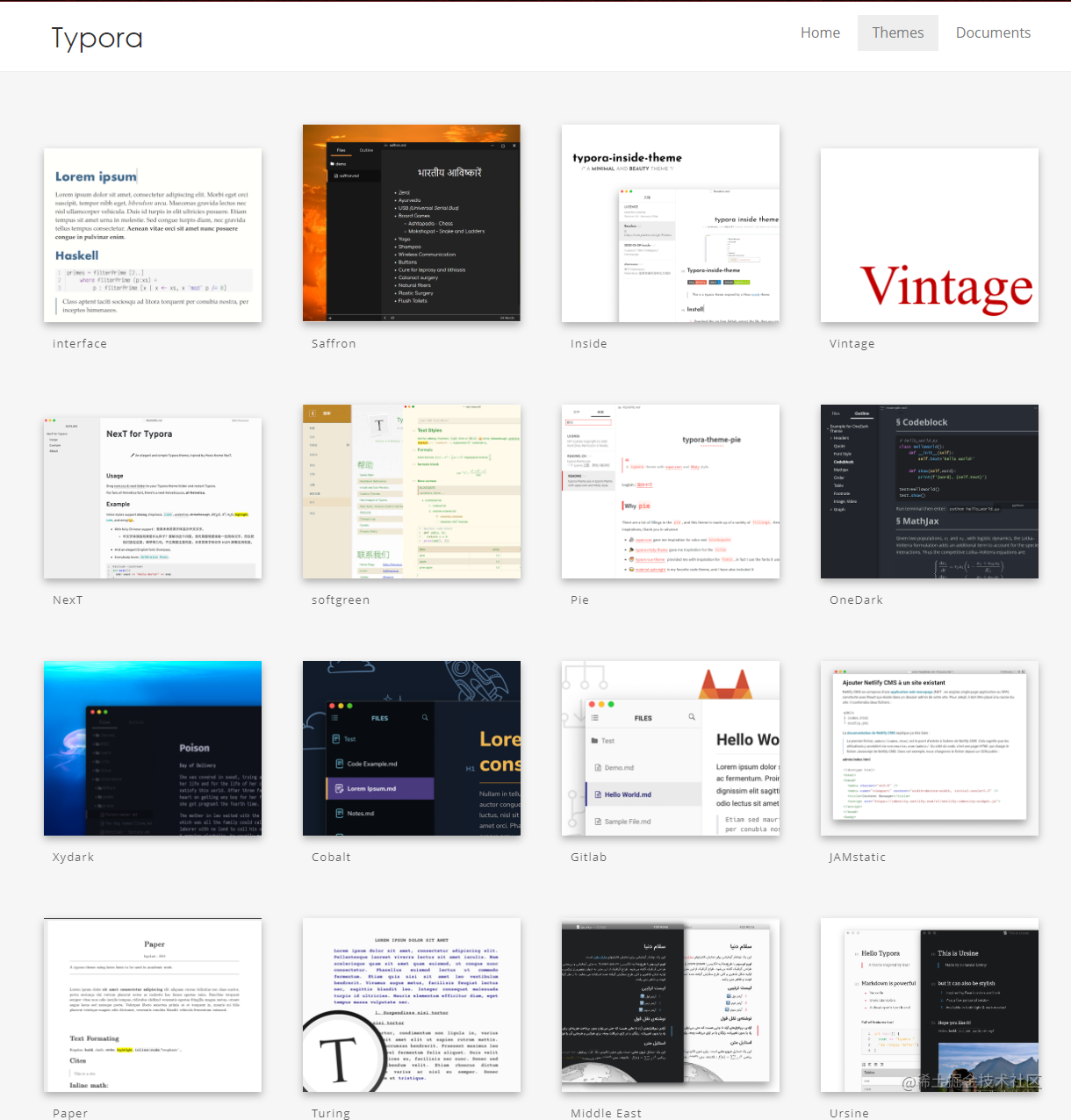
Task: Select the Themes navigation tab
Action: point(897,32)
